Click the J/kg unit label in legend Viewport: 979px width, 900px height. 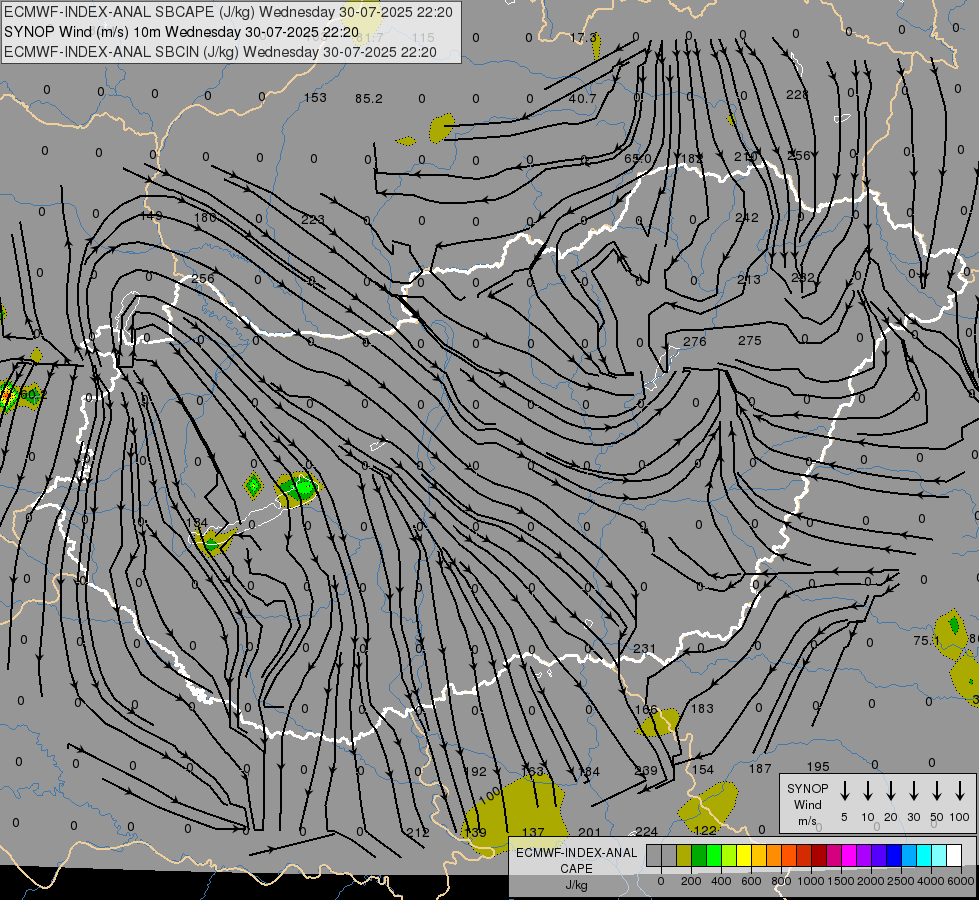(576, 885)
